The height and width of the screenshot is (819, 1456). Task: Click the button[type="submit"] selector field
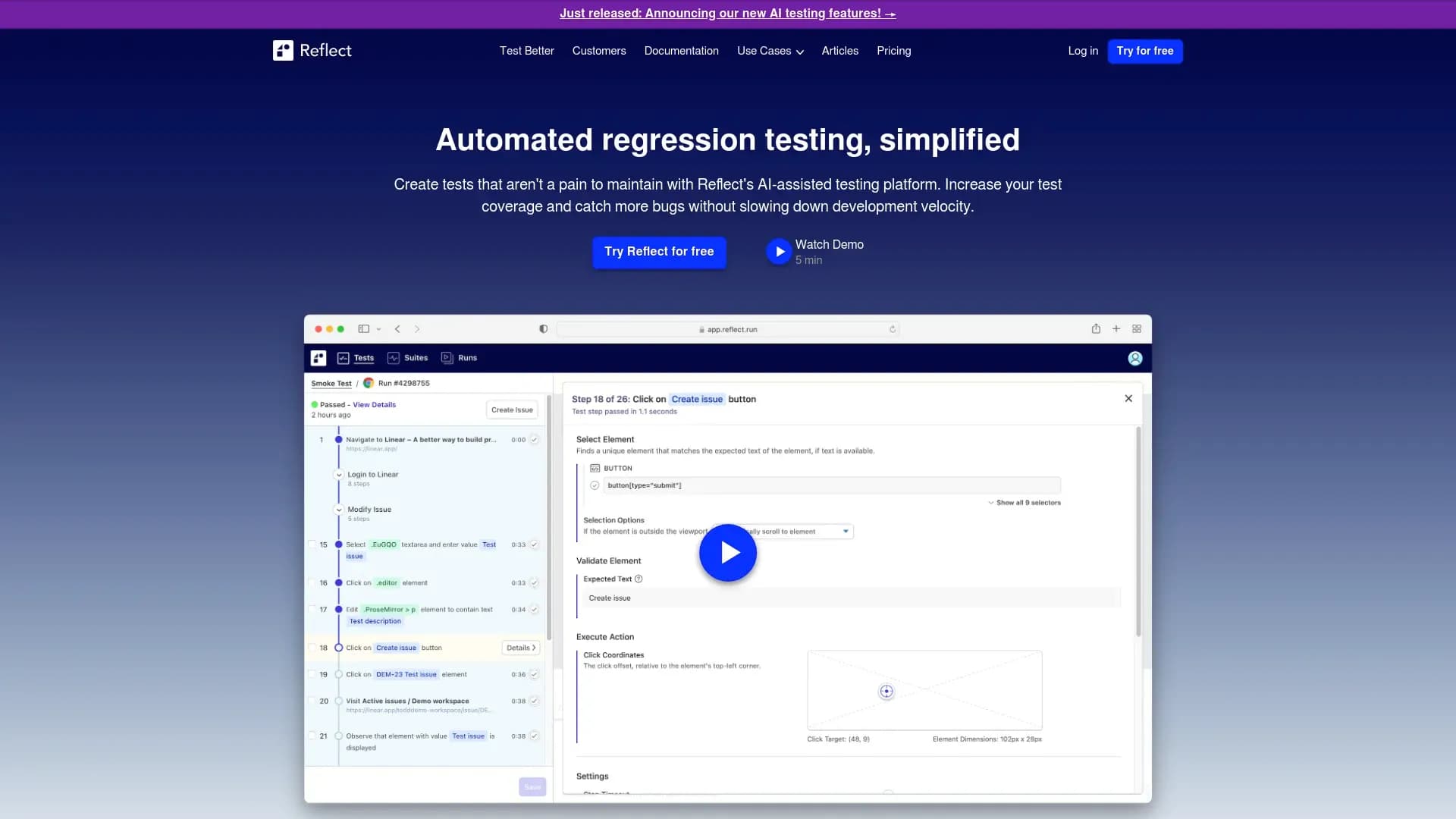click(832, 486)
